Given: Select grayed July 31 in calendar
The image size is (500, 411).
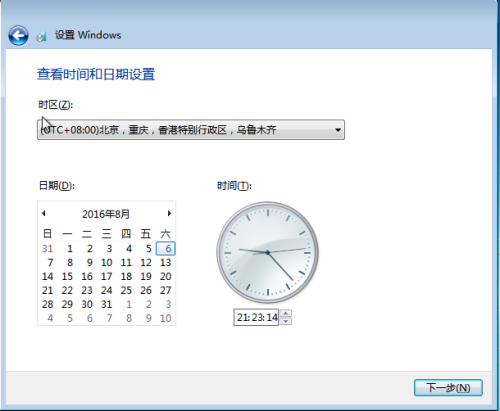Looking at the screenshot, I should pyautogui.click(x=47, y=249).
